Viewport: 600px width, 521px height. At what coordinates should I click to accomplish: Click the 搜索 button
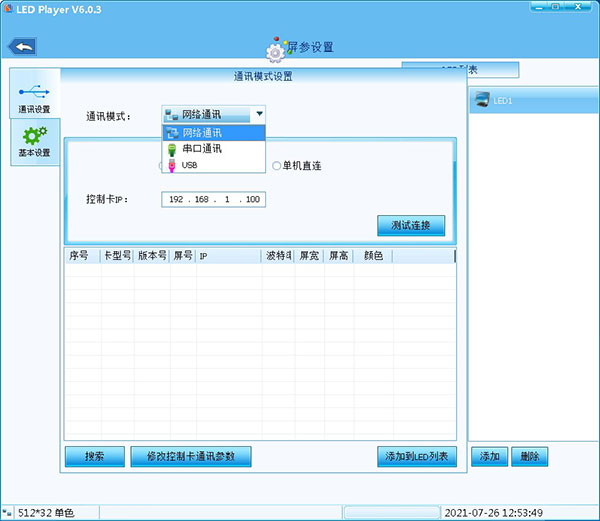[94, 456]
